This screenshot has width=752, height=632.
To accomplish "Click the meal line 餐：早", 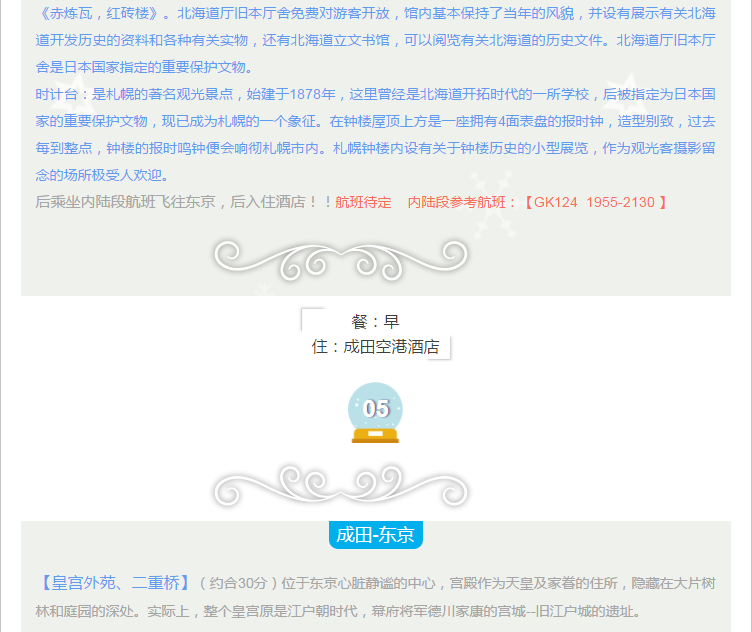I will point(375,321).
